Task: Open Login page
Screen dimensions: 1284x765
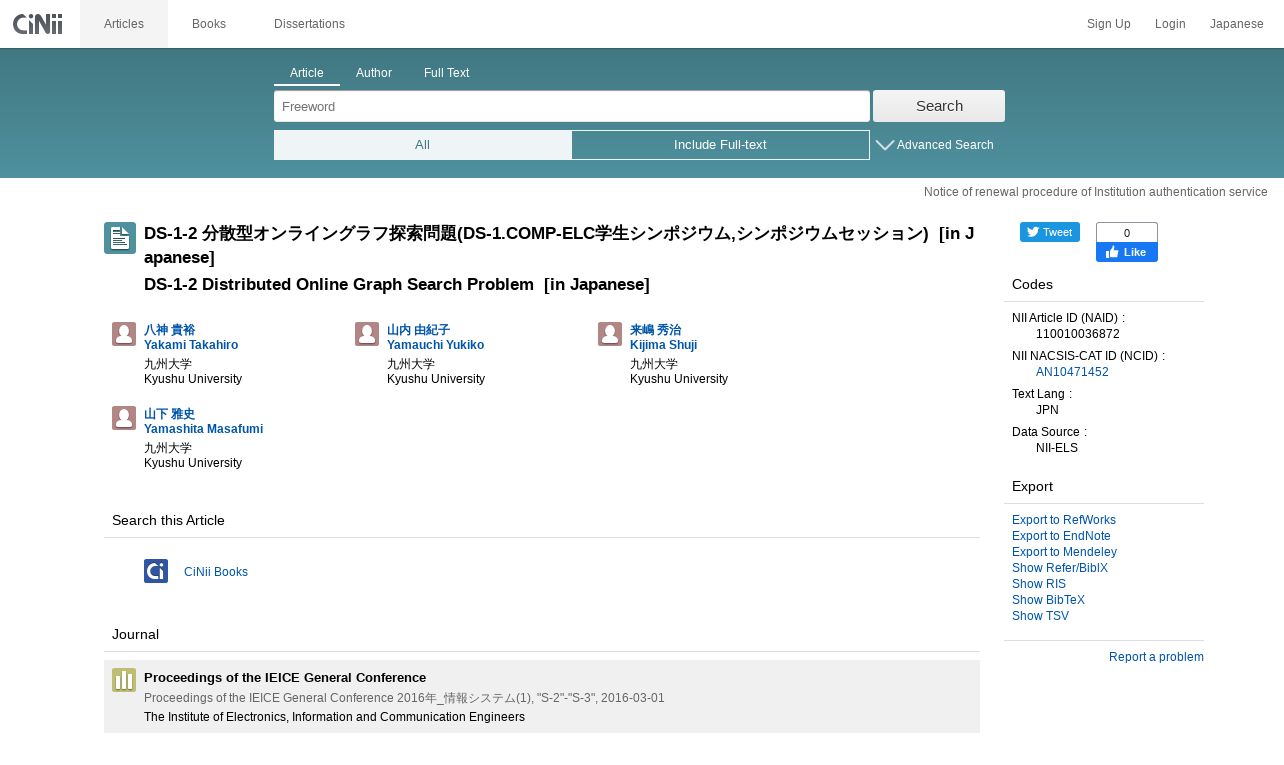Action: click(x=1170, y=24)
